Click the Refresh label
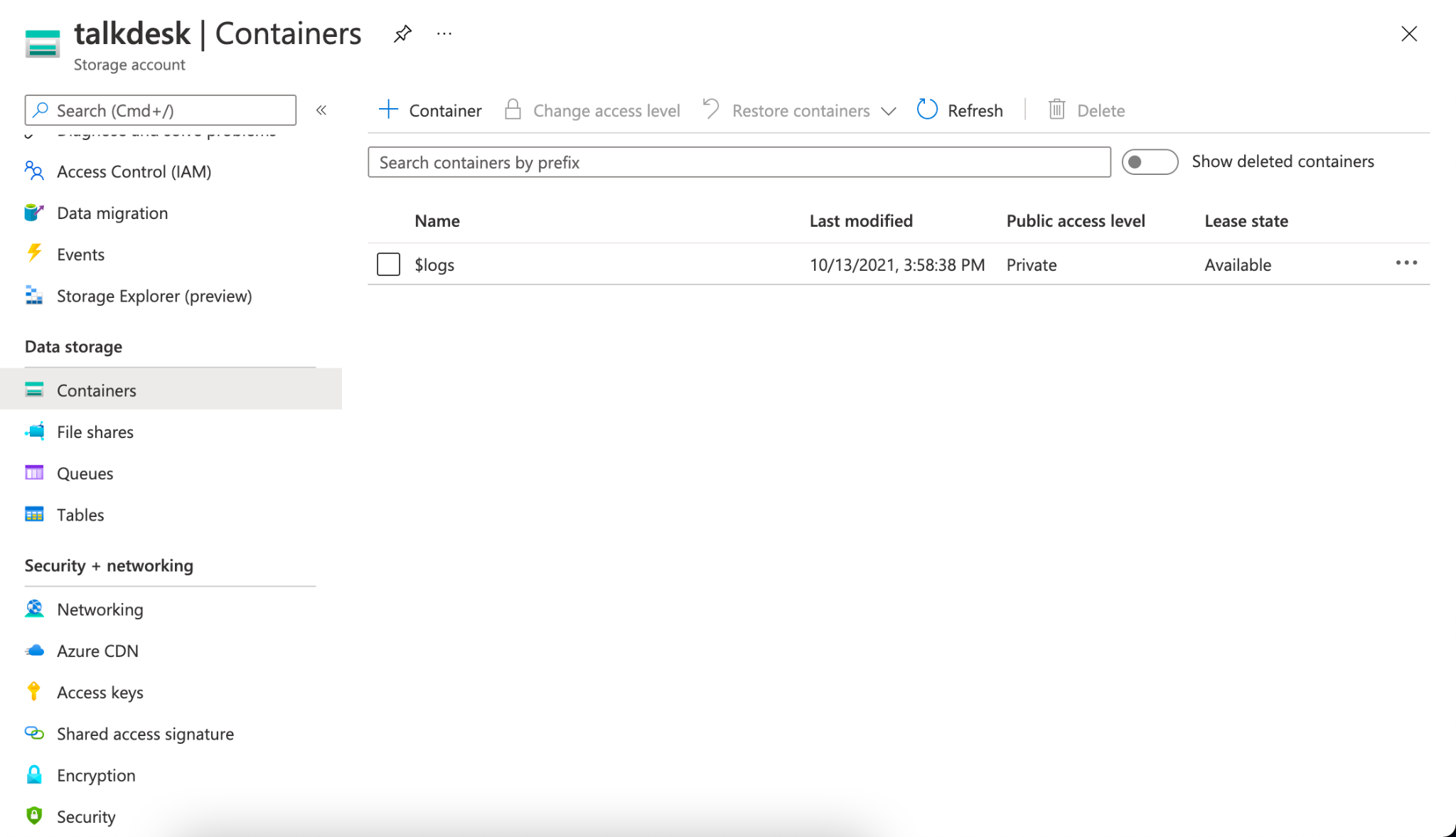Image resolution: width=1456 pixels, height=837 pixels. 975,110
